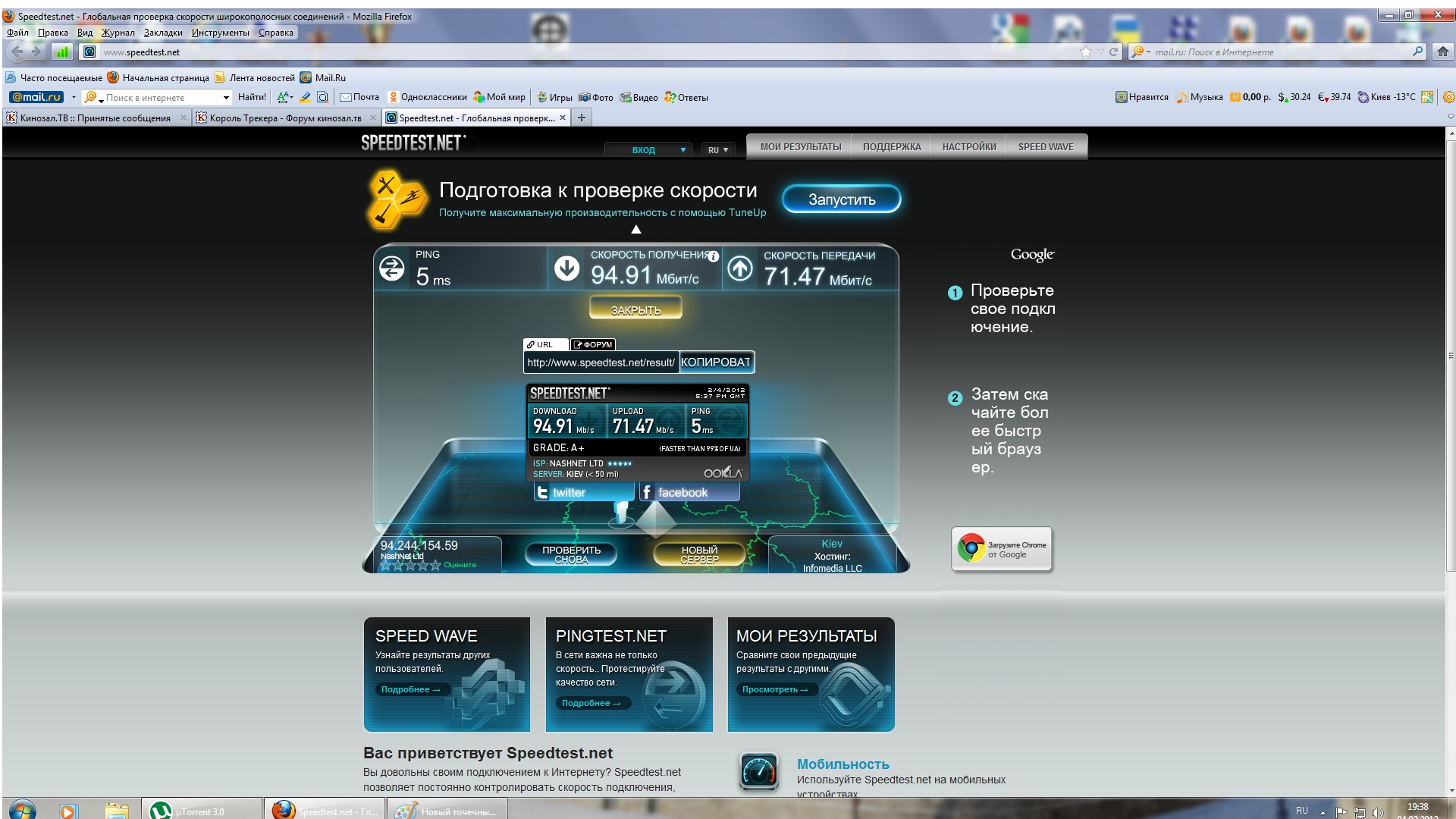1456x819 pixels.
Task: Click ПРОВЕРИТЬ СНОВА to retest
Action: click(x=571, y=554)
